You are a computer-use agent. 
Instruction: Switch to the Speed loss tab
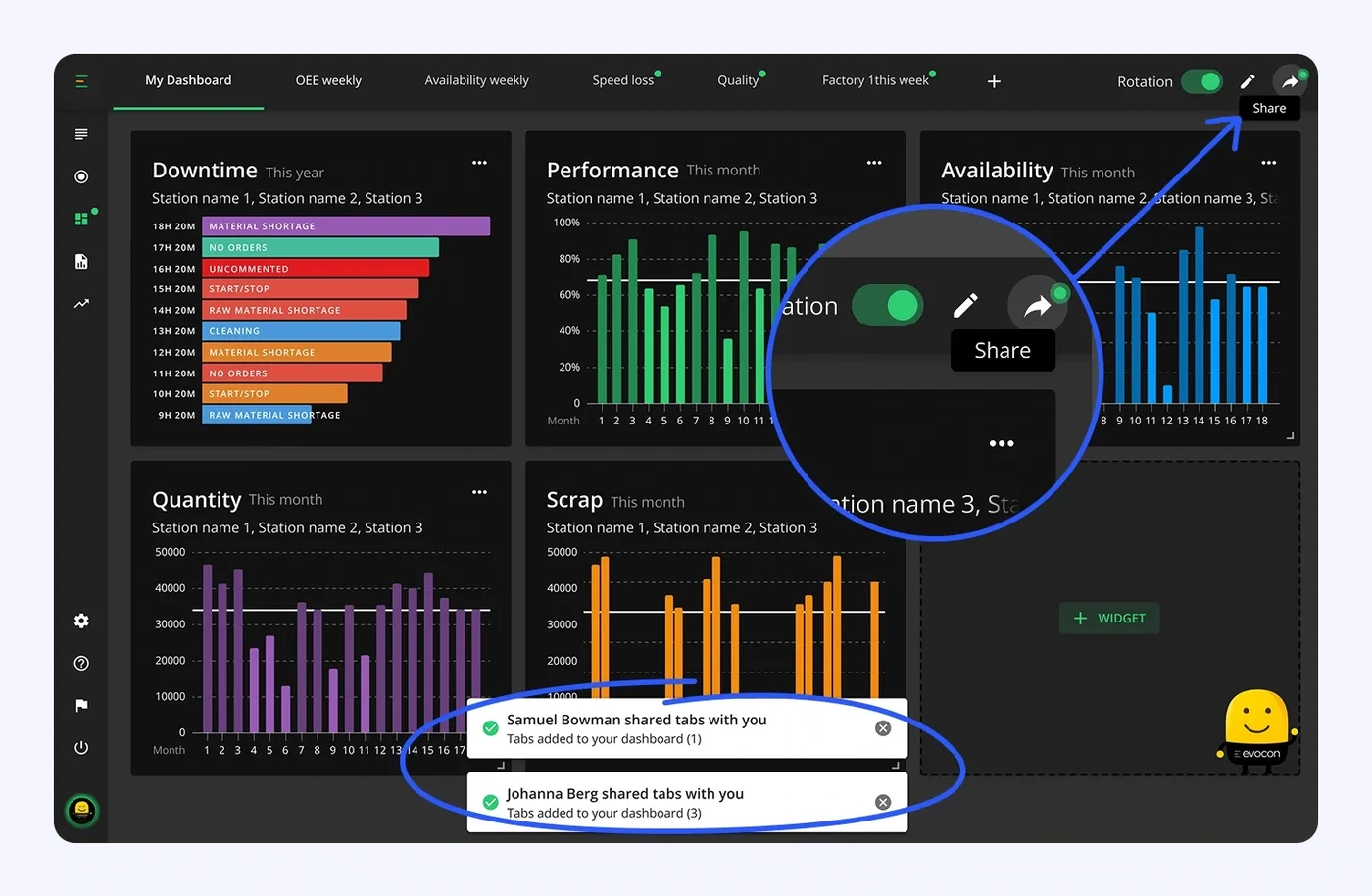pos(623,80)
